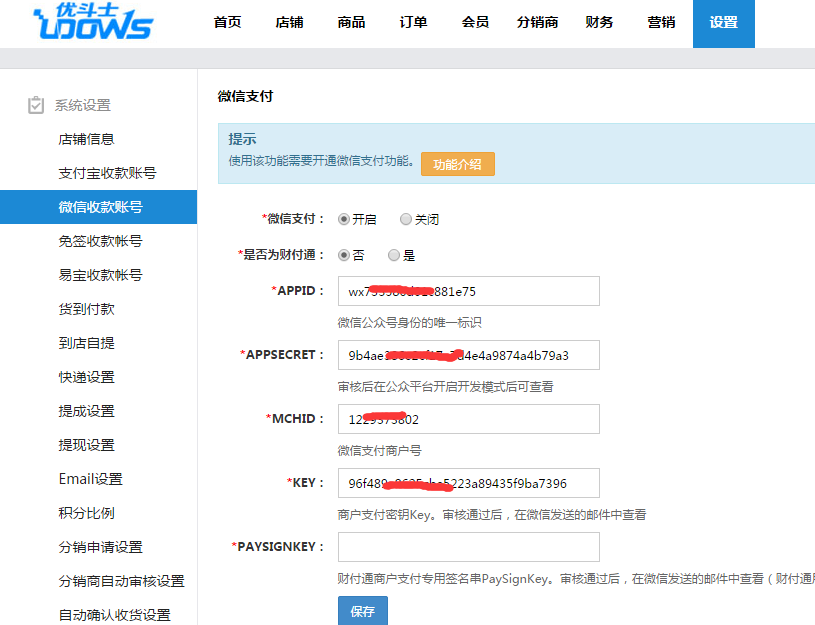This screenshot has height=625, width=815.
Task: Open the 分销商 navigation item
Action: click(538, 23)
